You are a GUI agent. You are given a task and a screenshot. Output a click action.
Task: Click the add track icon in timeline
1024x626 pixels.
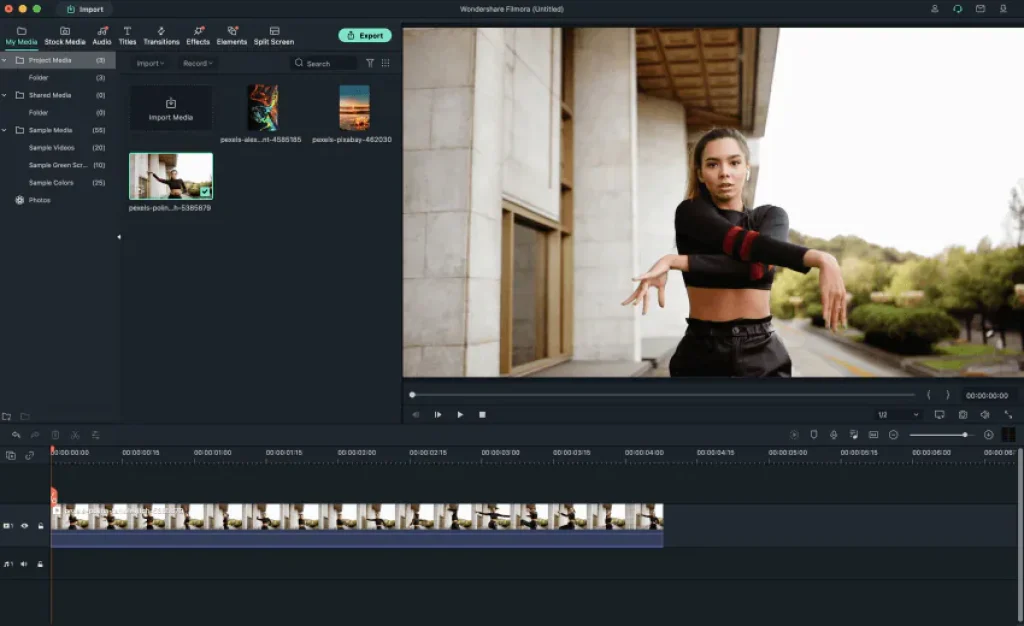[11, 456]
